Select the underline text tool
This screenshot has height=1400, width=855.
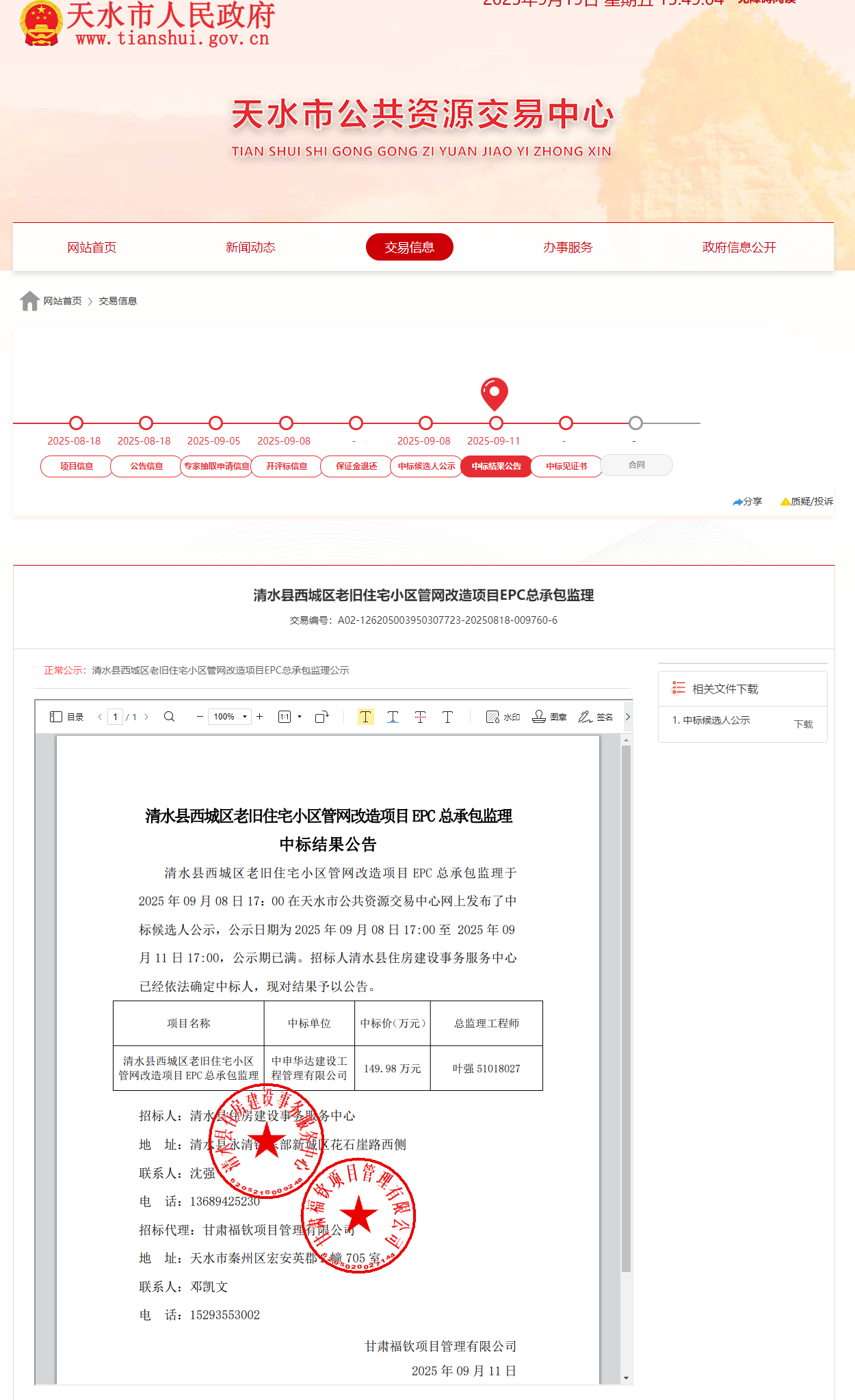(393, 717)
